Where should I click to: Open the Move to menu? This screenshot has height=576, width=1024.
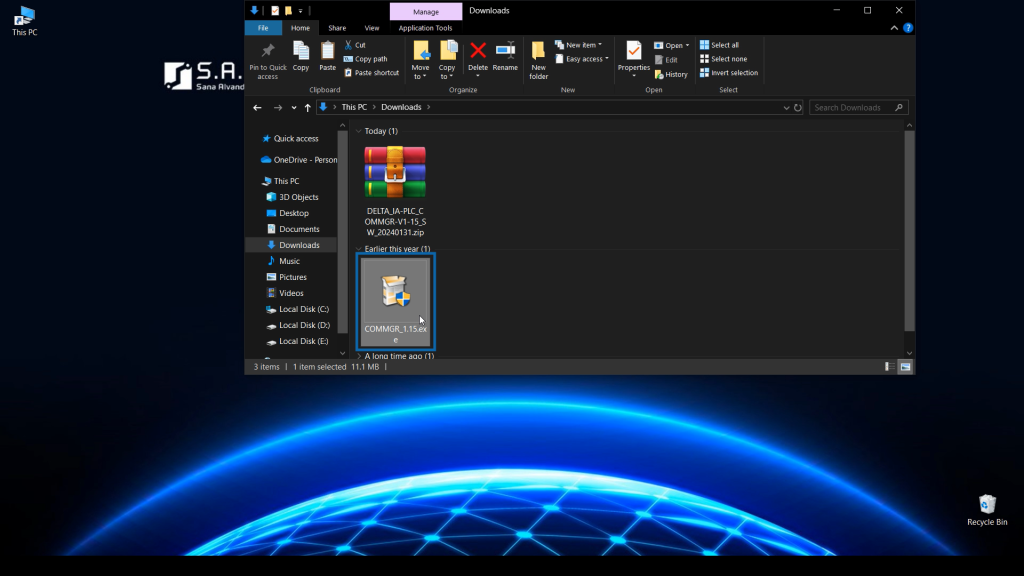421,60
